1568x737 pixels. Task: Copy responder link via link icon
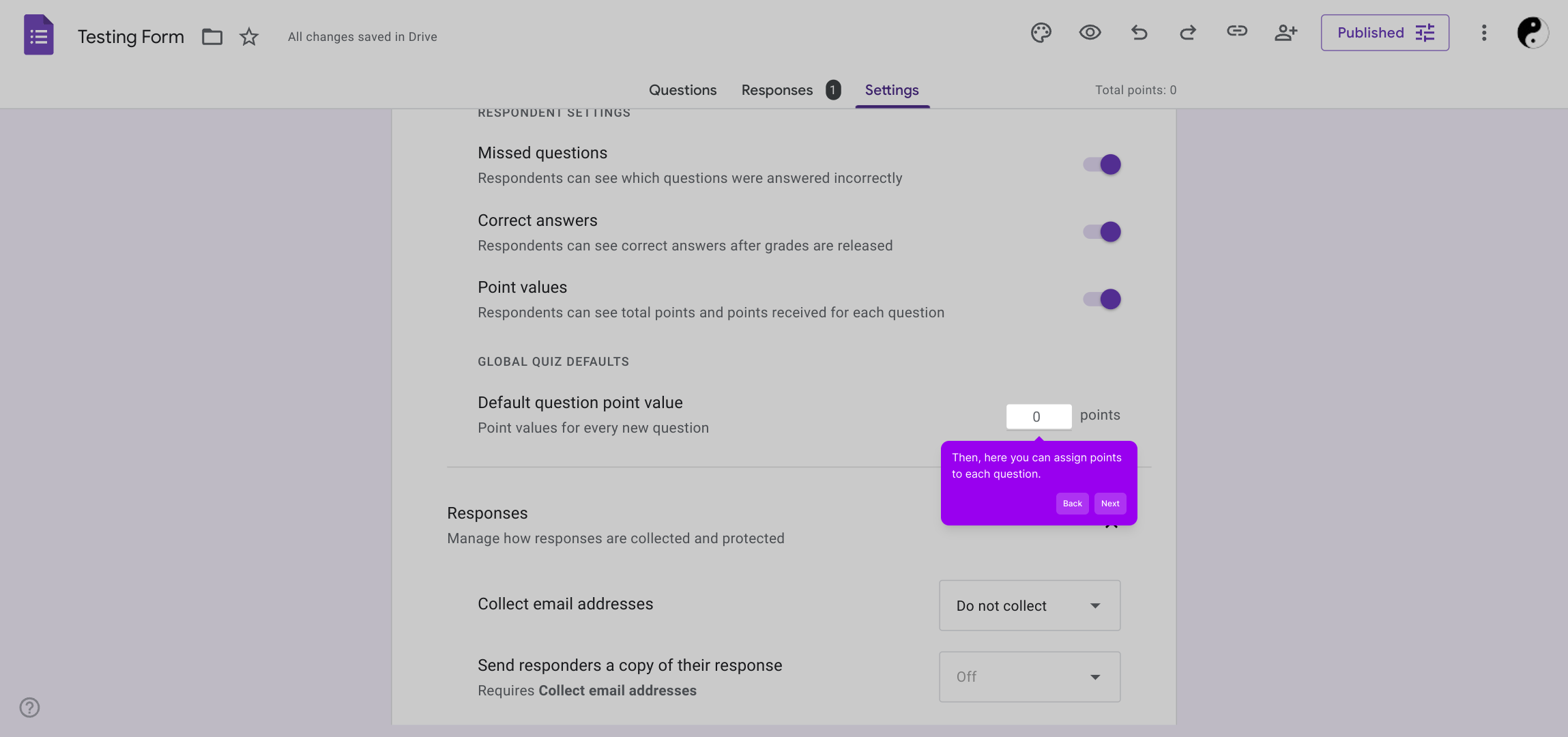pyautogui.click(x=1236, y=31)
